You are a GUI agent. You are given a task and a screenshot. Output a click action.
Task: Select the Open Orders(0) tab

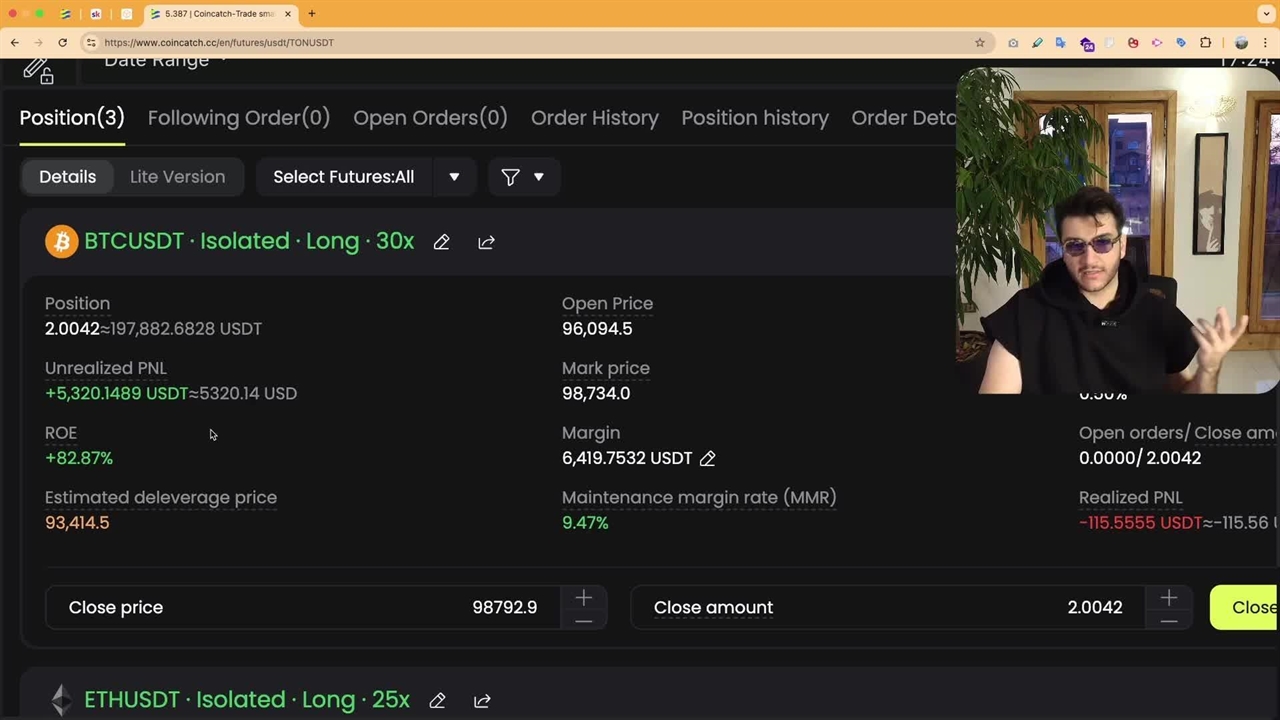click(430, 118)
